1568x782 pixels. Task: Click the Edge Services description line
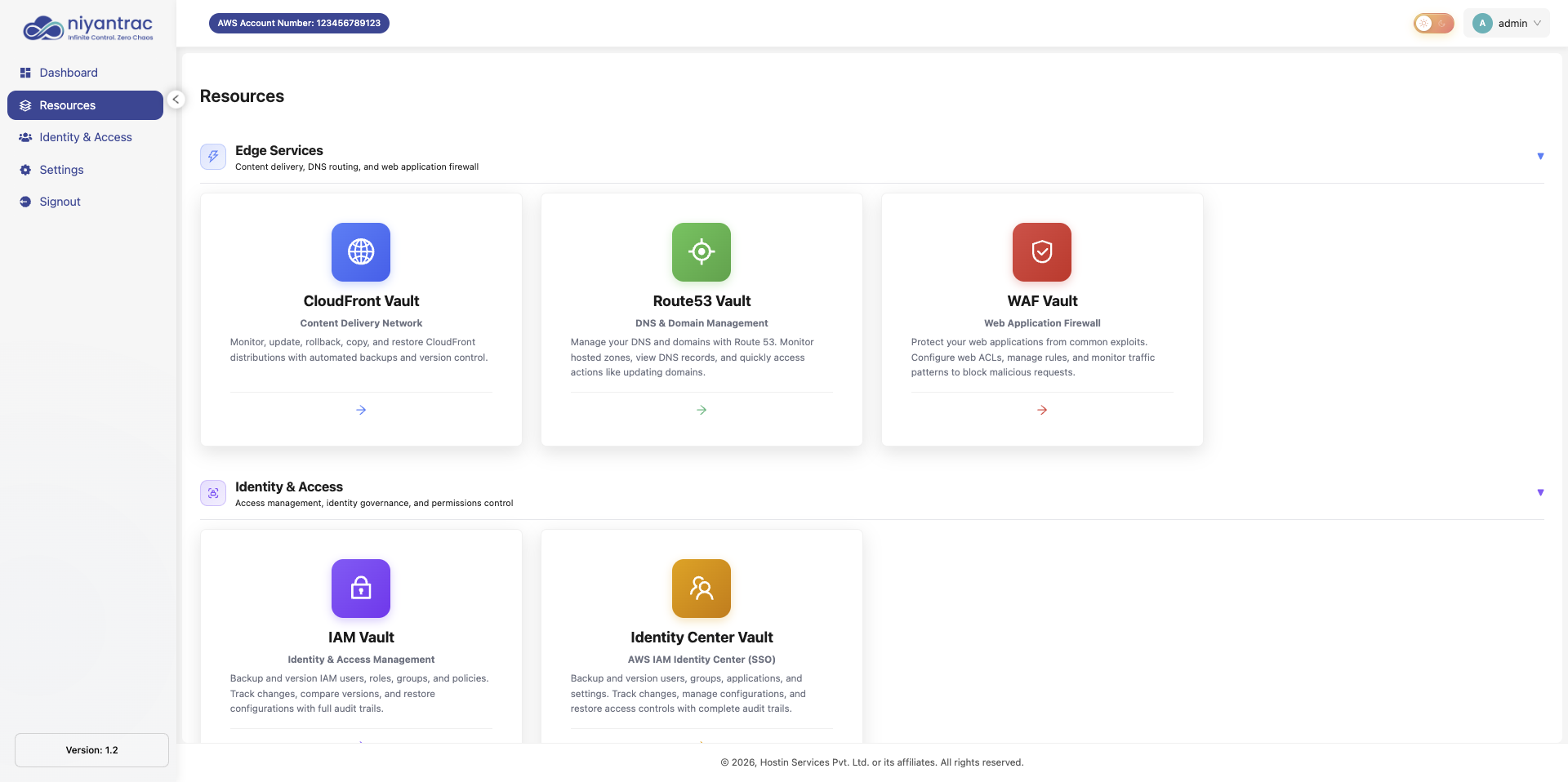[x=357, y=167]
